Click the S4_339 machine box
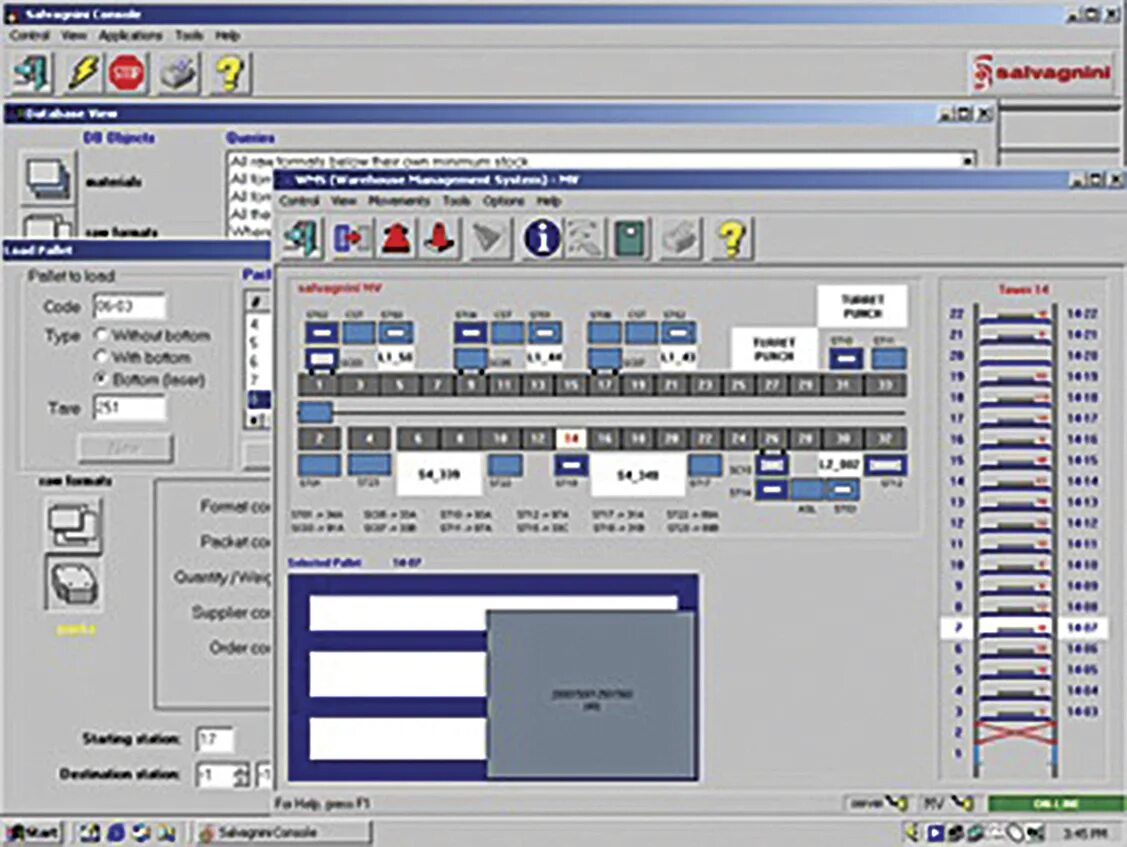This screenshot has width=1127, height=847. pos(438,475)
